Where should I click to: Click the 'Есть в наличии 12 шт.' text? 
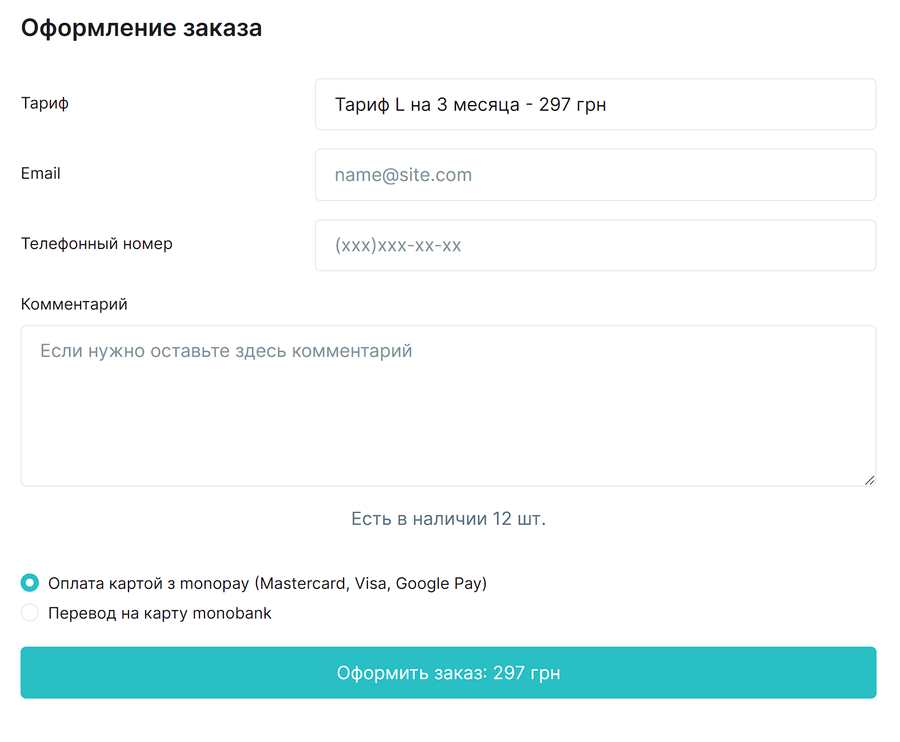[448, 519]
